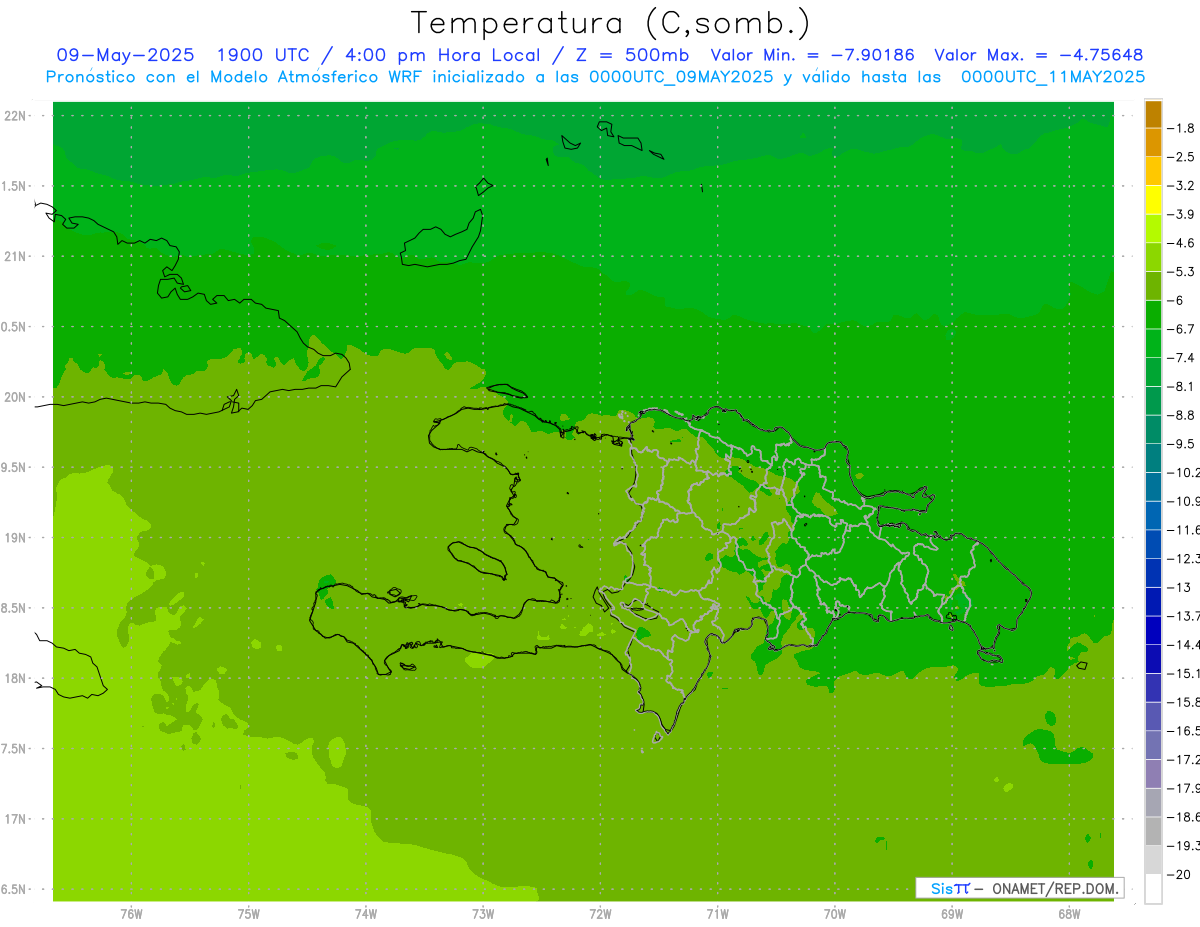Click the '18N' latitude label
The height and width of the screenshot is (927, 1200).
click(16, 678)
